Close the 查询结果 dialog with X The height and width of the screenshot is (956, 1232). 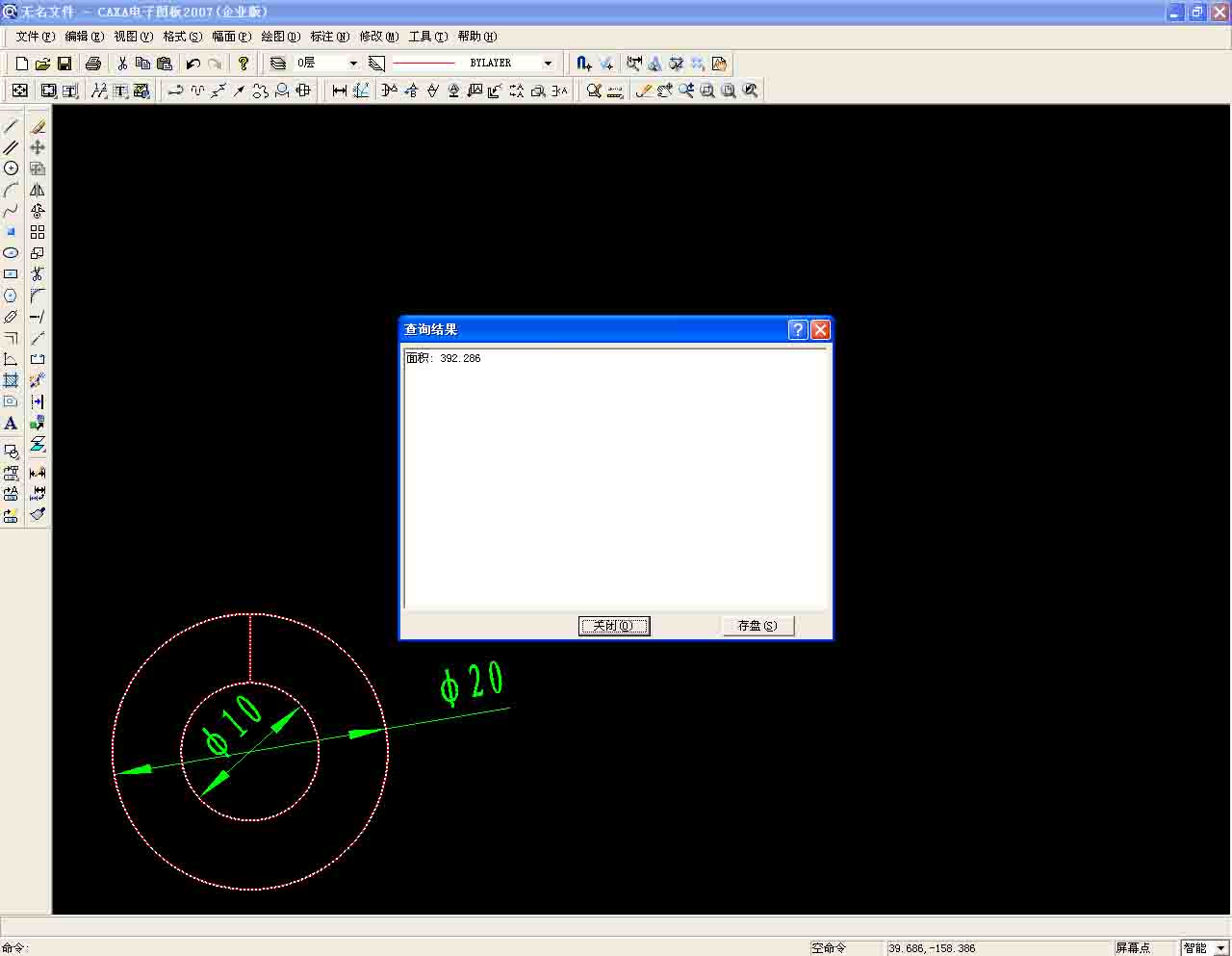(820, 329)
